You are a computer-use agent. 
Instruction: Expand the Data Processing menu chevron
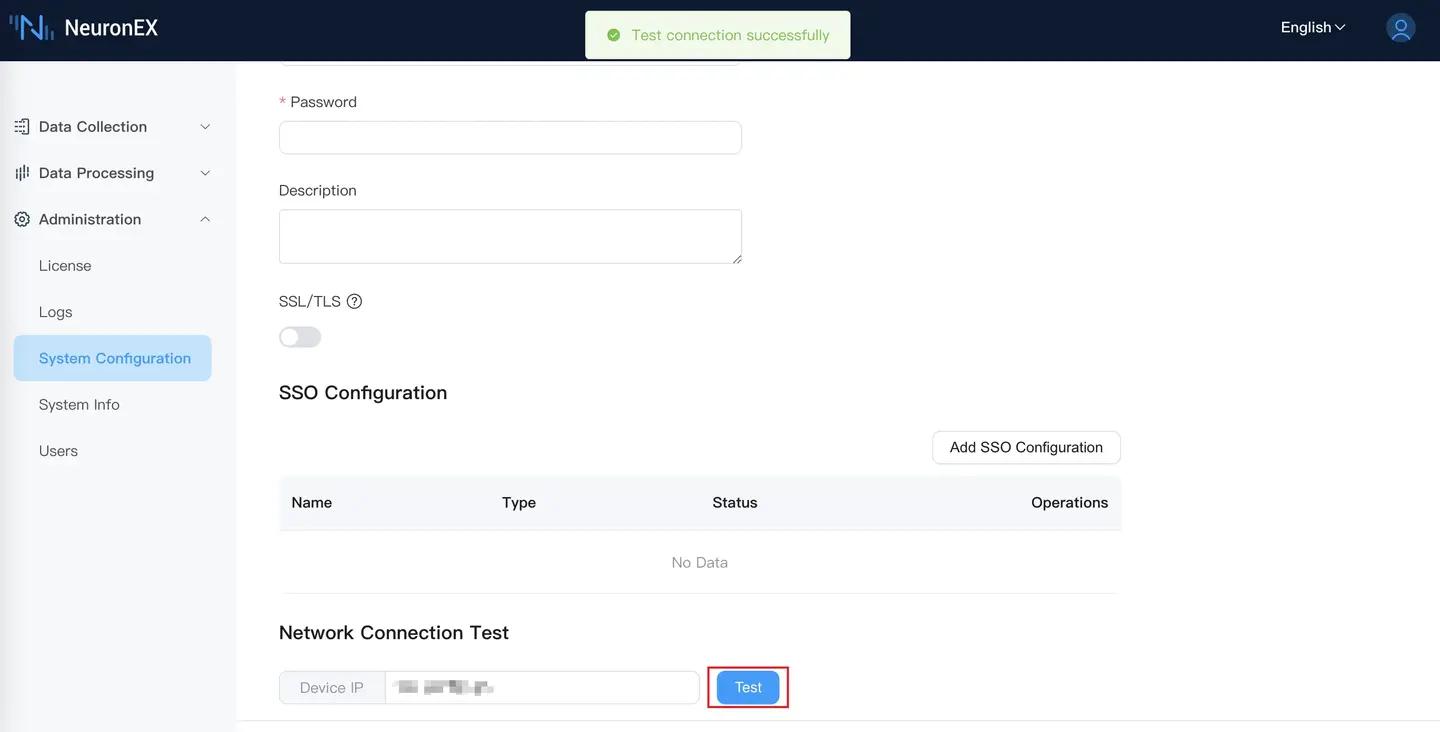(x=205, y=173)
